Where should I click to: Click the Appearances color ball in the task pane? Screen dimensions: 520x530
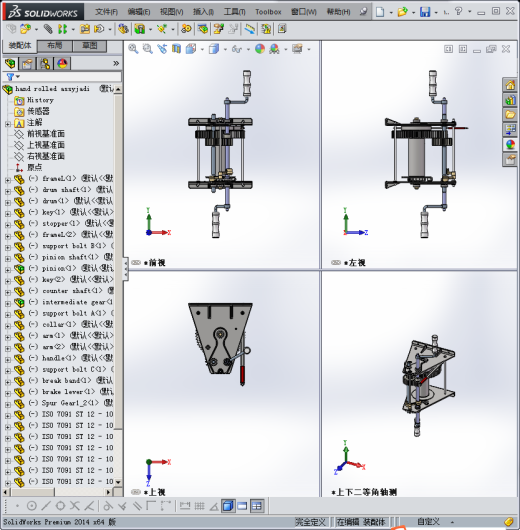(510, 144)
